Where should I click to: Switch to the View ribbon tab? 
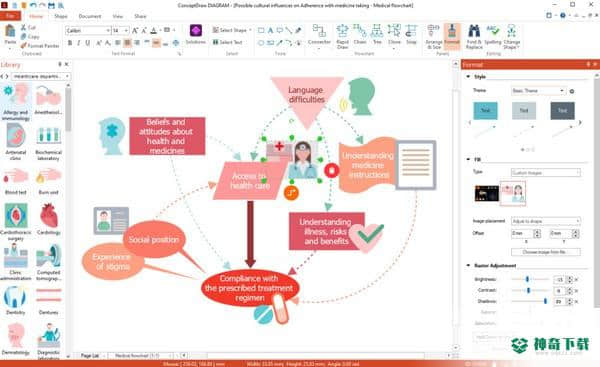point(118,16)
